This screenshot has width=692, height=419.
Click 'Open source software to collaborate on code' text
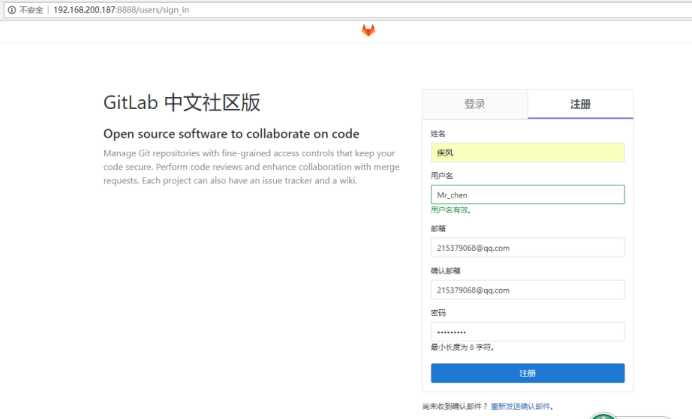(x=231, y=134)
